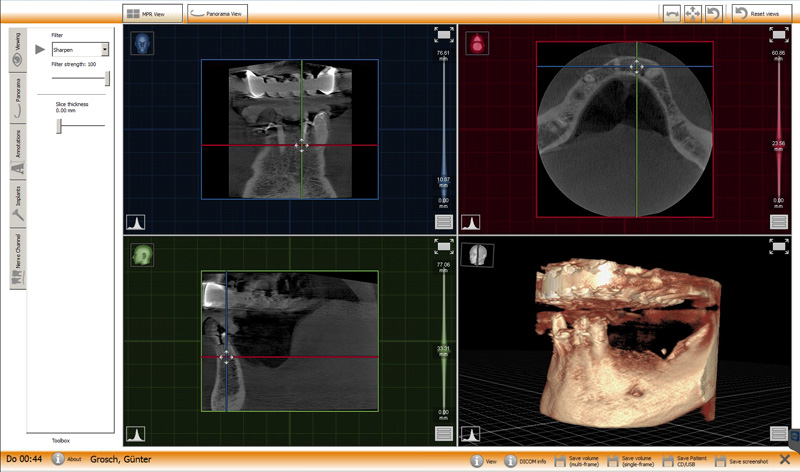Open histogram in the axial red view

click(x=470, y=222)
